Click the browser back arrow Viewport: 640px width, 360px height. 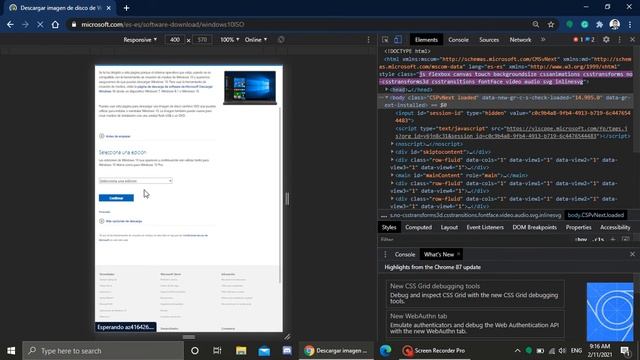coord(10,24)
